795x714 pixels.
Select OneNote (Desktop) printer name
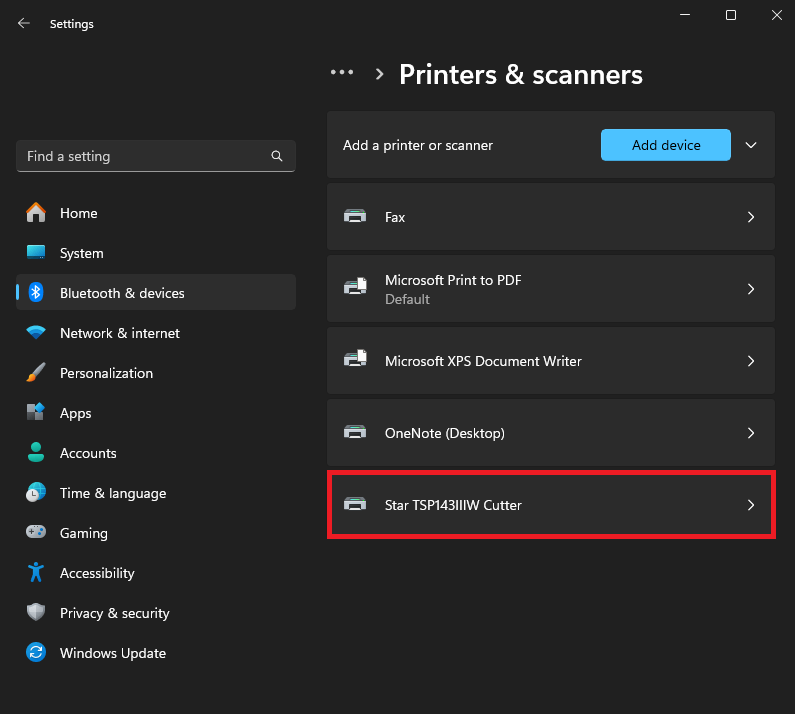pos(445,433)
